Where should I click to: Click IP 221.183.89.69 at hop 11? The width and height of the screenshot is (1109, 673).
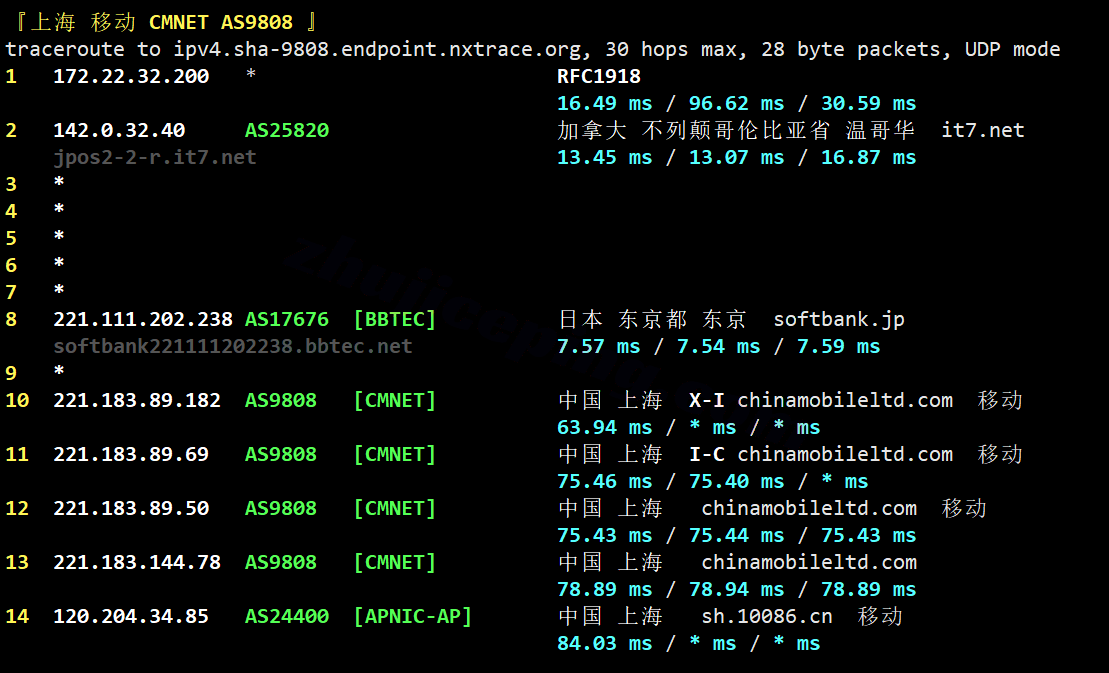click(131, 455)
